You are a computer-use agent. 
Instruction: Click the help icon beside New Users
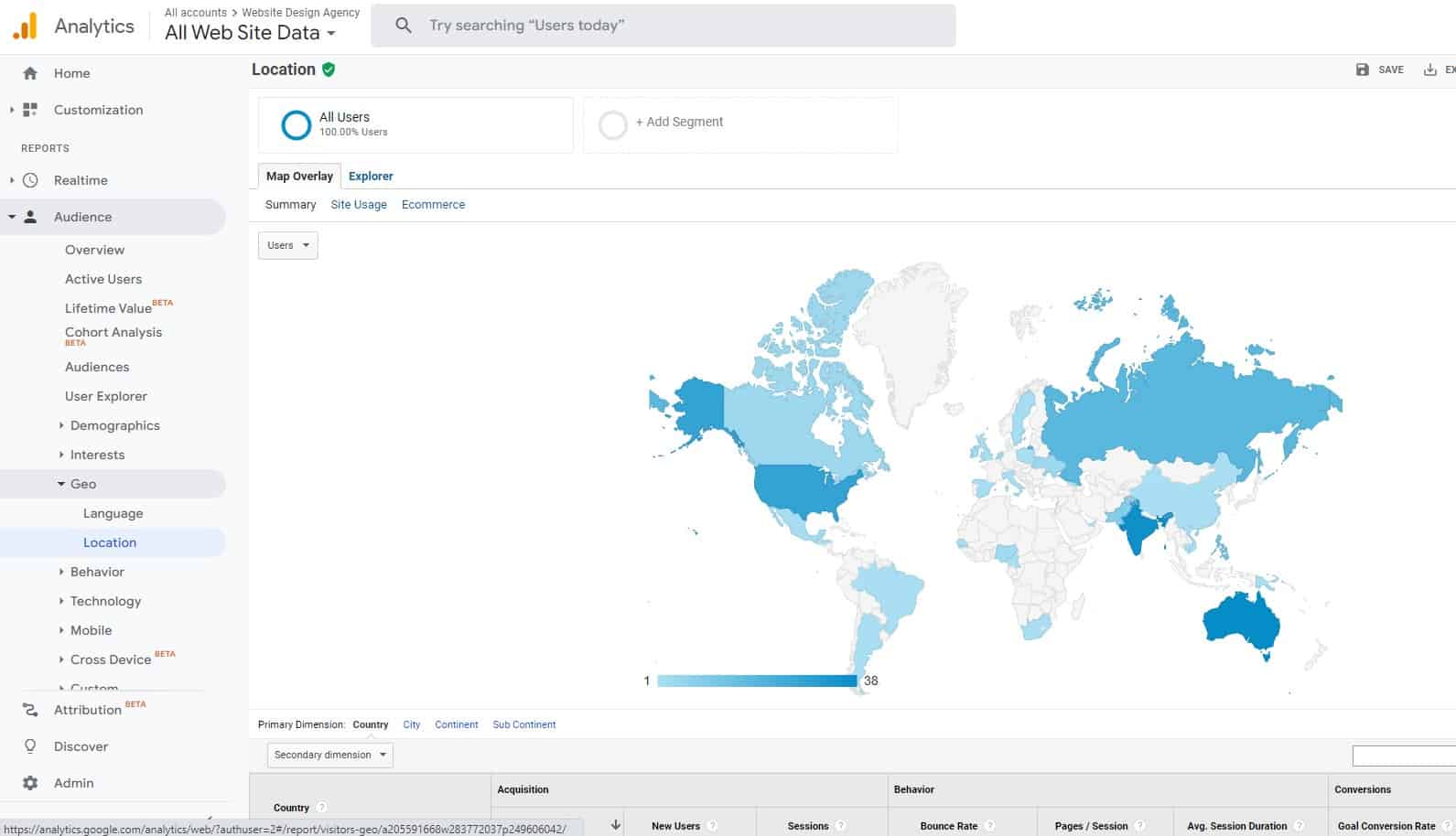click(712, 826)
